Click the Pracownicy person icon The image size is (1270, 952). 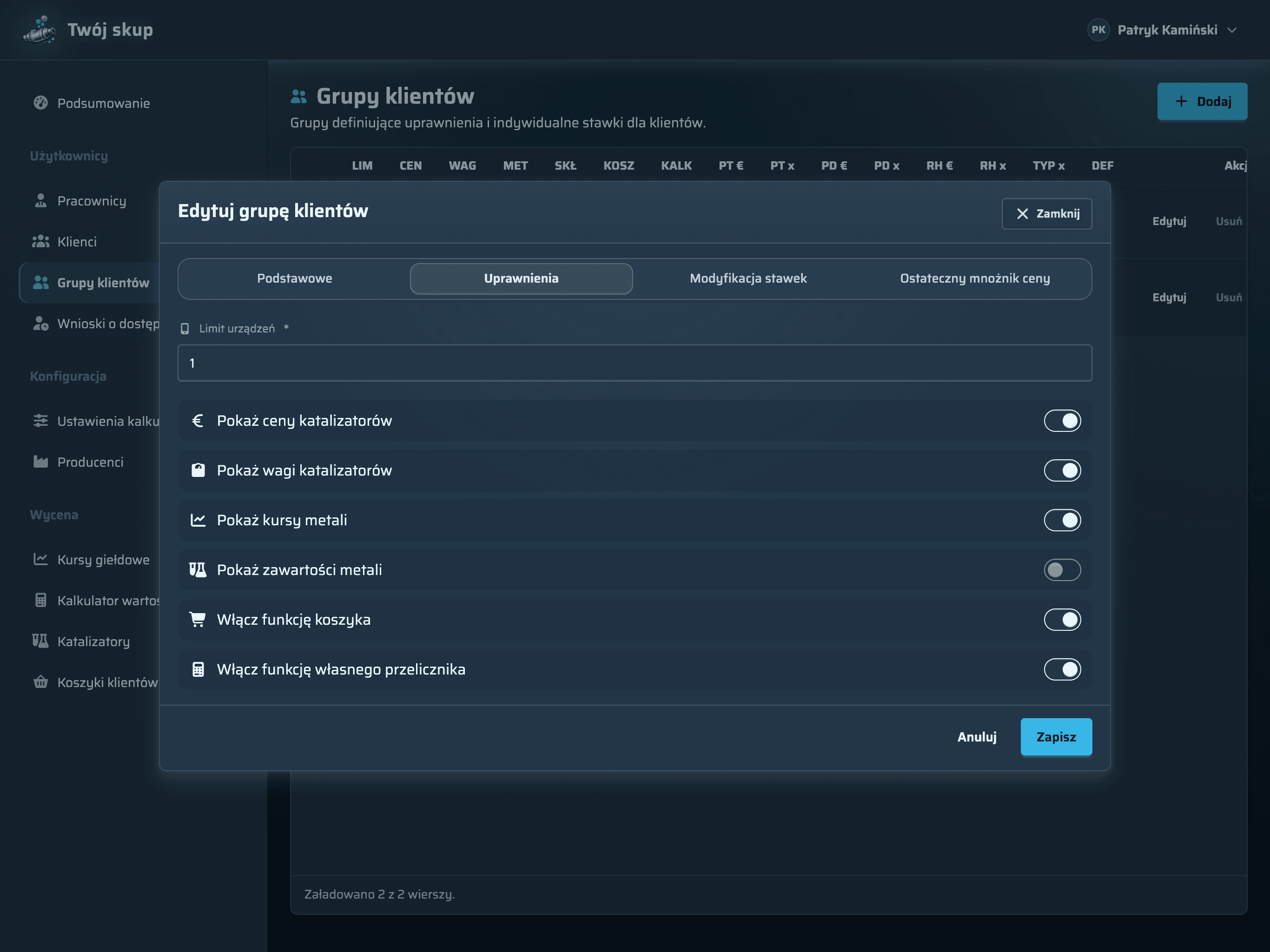pos(40,200)
